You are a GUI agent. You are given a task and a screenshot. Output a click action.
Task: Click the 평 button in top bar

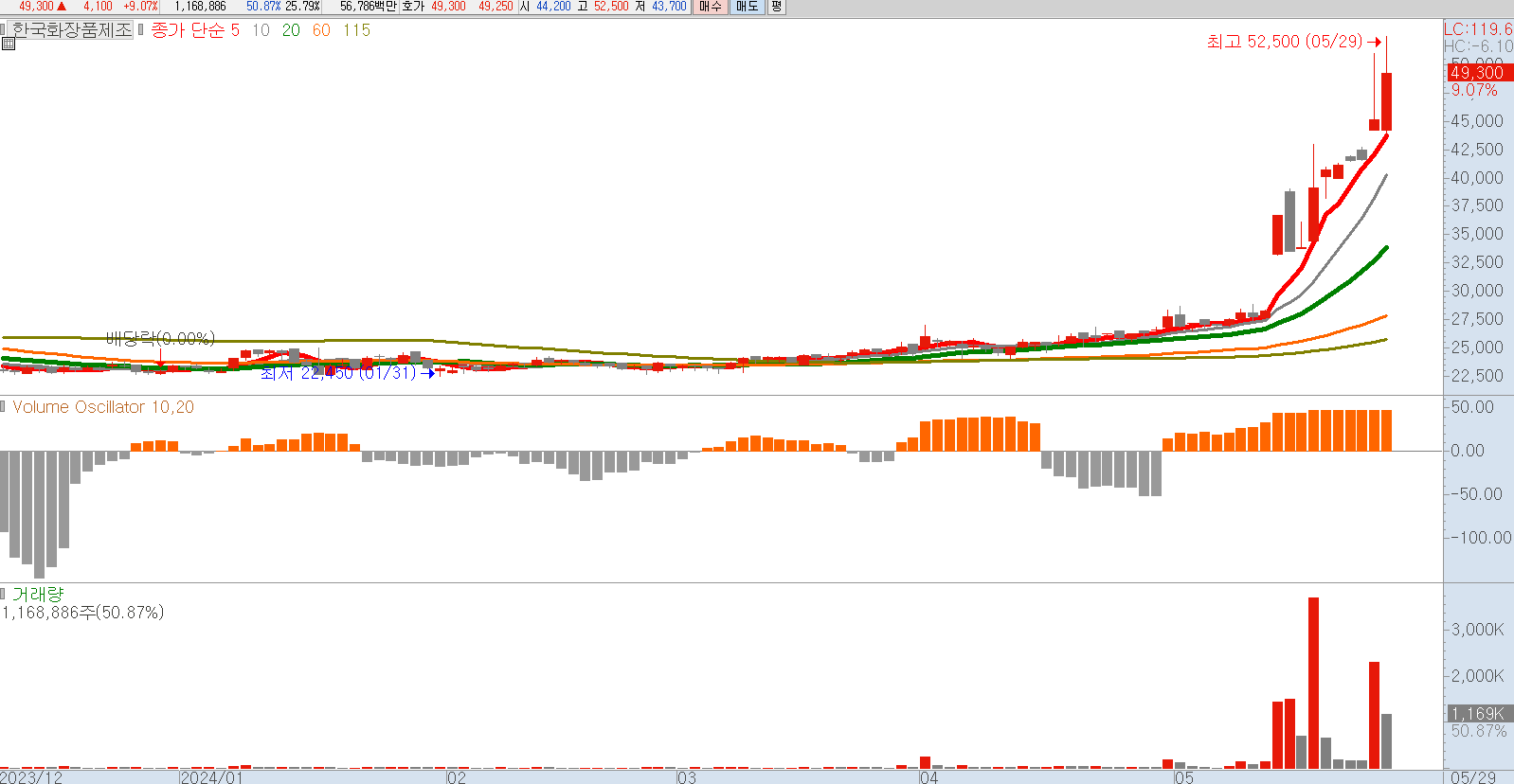tap(776, 7)
